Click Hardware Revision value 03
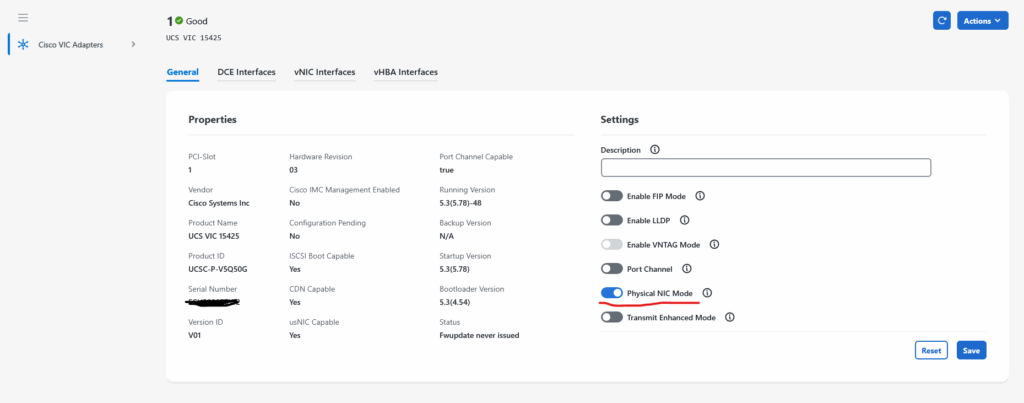The image size is (1024, 403). [293, 170]
